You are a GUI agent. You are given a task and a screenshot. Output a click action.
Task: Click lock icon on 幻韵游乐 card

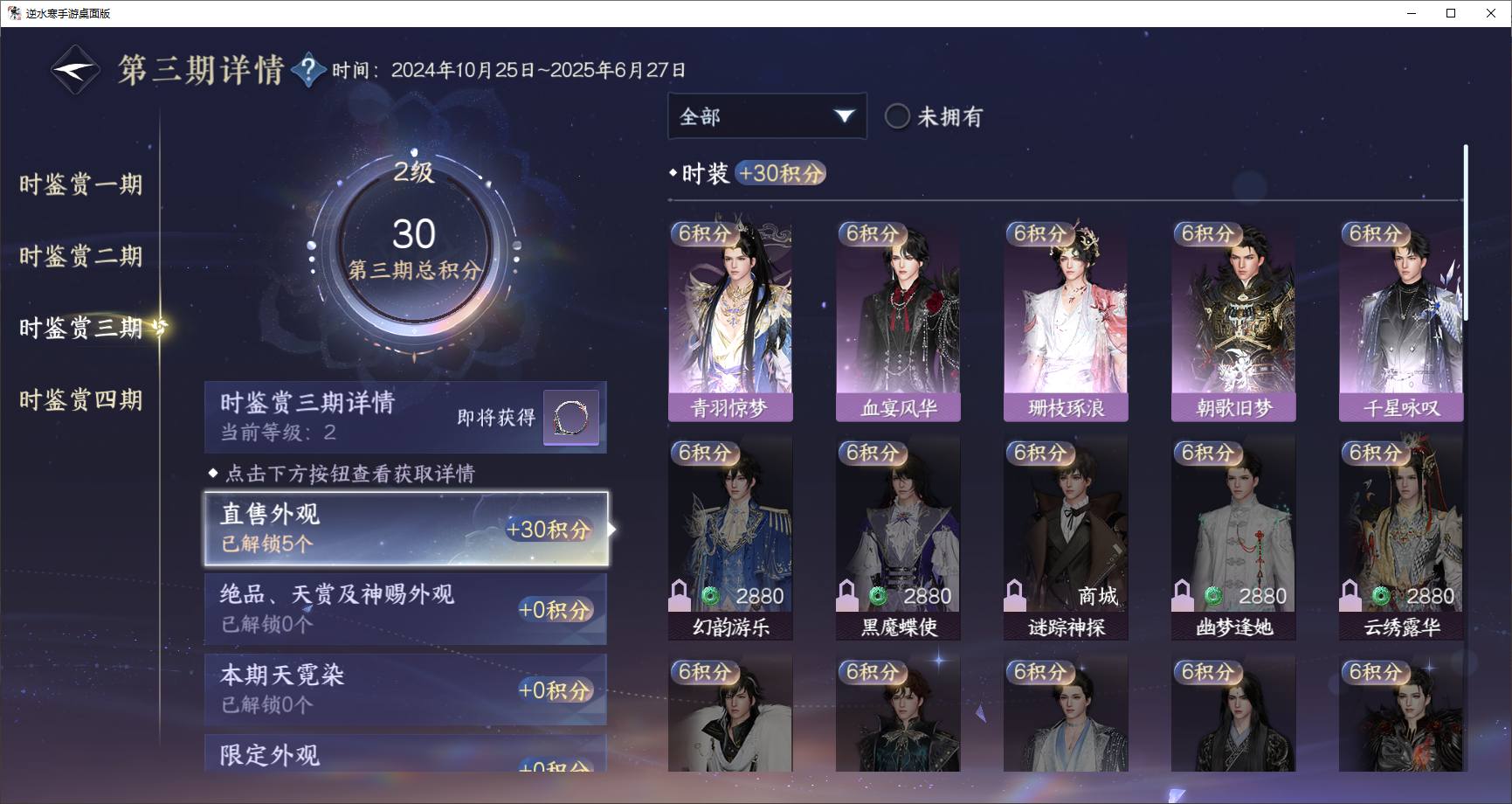(679, 595)
